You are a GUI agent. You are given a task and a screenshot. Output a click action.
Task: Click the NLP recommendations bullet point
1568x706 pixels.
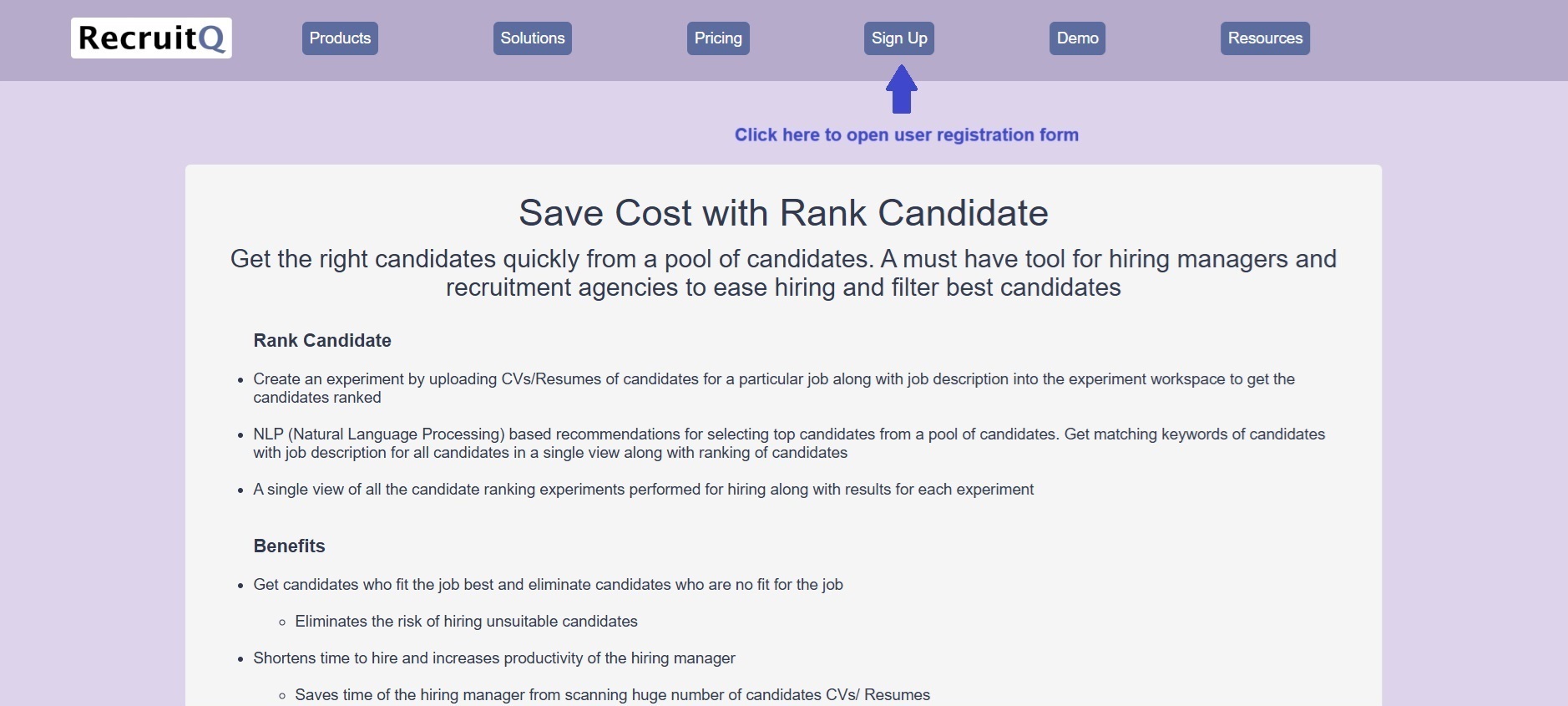click(x=788, y=443)
